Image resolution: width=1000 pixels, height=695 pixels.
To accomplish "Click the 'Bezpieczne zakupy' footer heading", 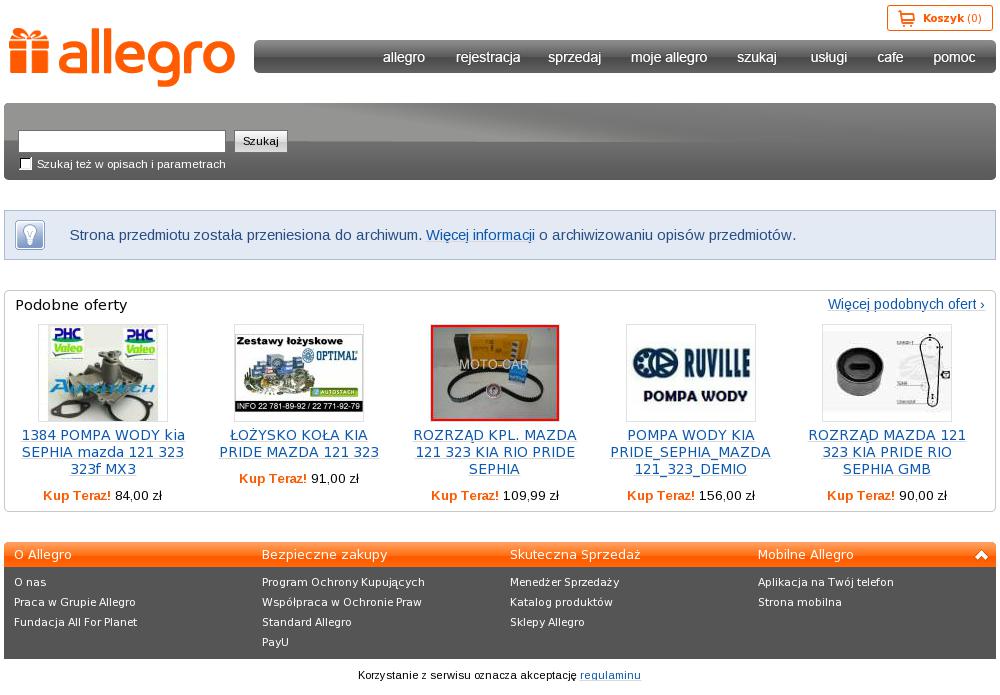I will (325, 555).
